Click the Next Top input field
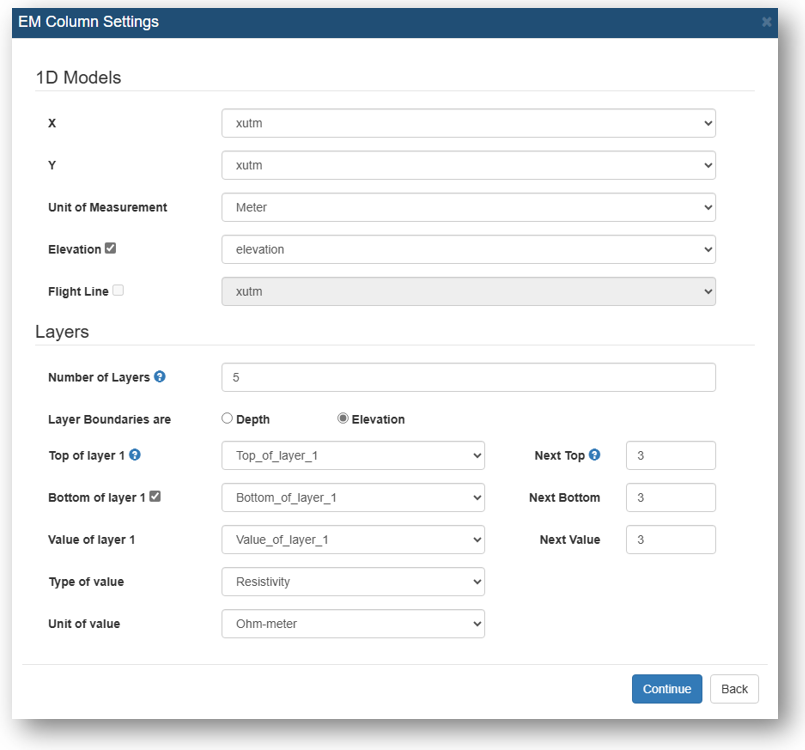The width and height of the screenshot is (805, 750). point(670,455)
